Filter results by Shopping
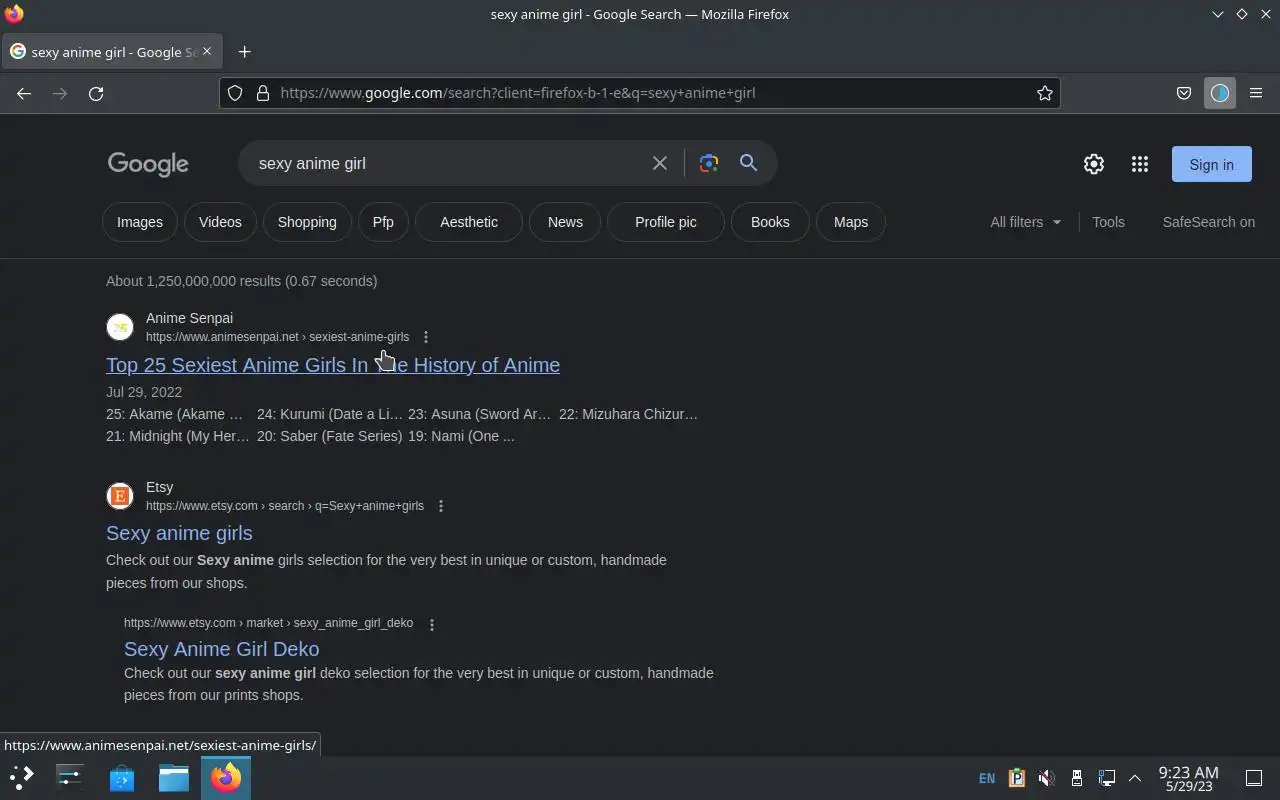This screenshot has height=800, width=1280. point(307,222)
